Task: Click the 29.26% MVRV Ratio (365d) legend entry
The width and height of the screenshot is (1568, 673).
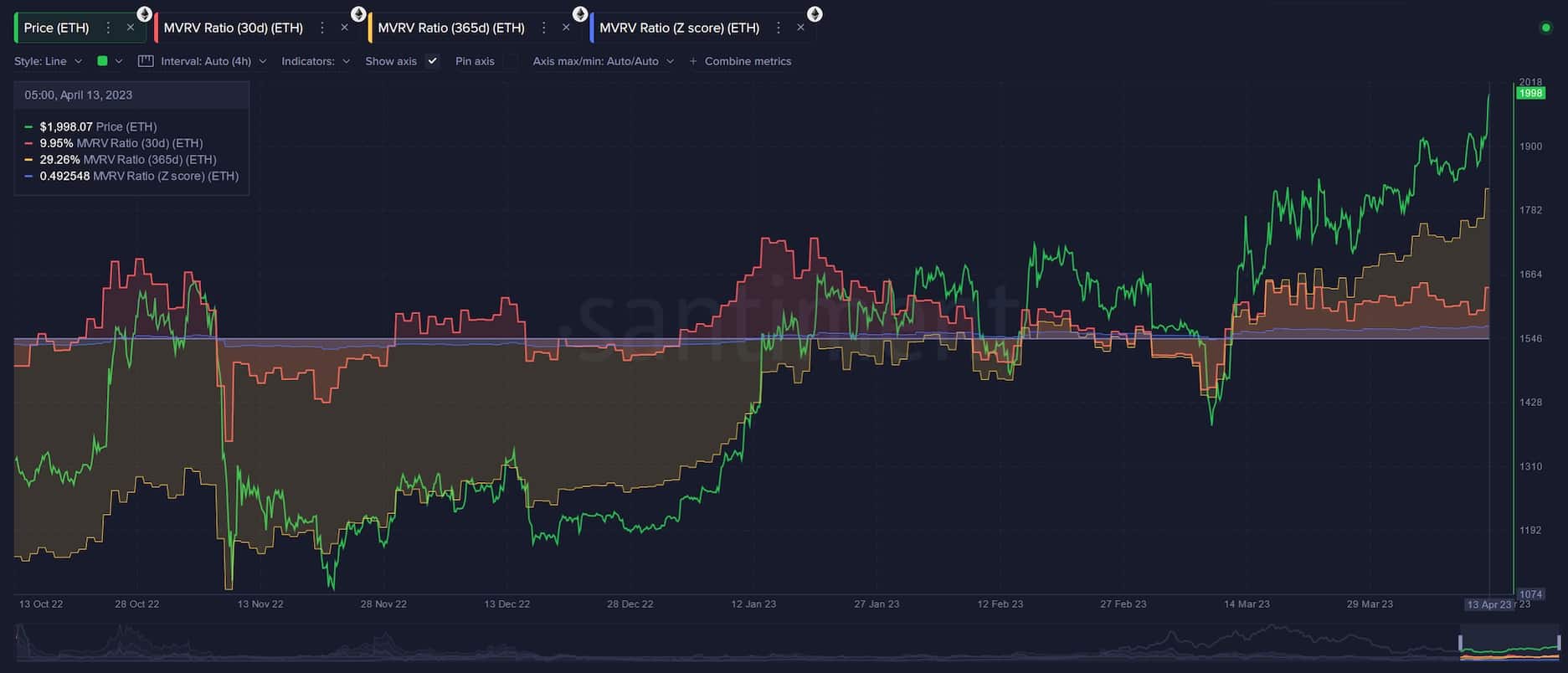Action: click(121, 159)
